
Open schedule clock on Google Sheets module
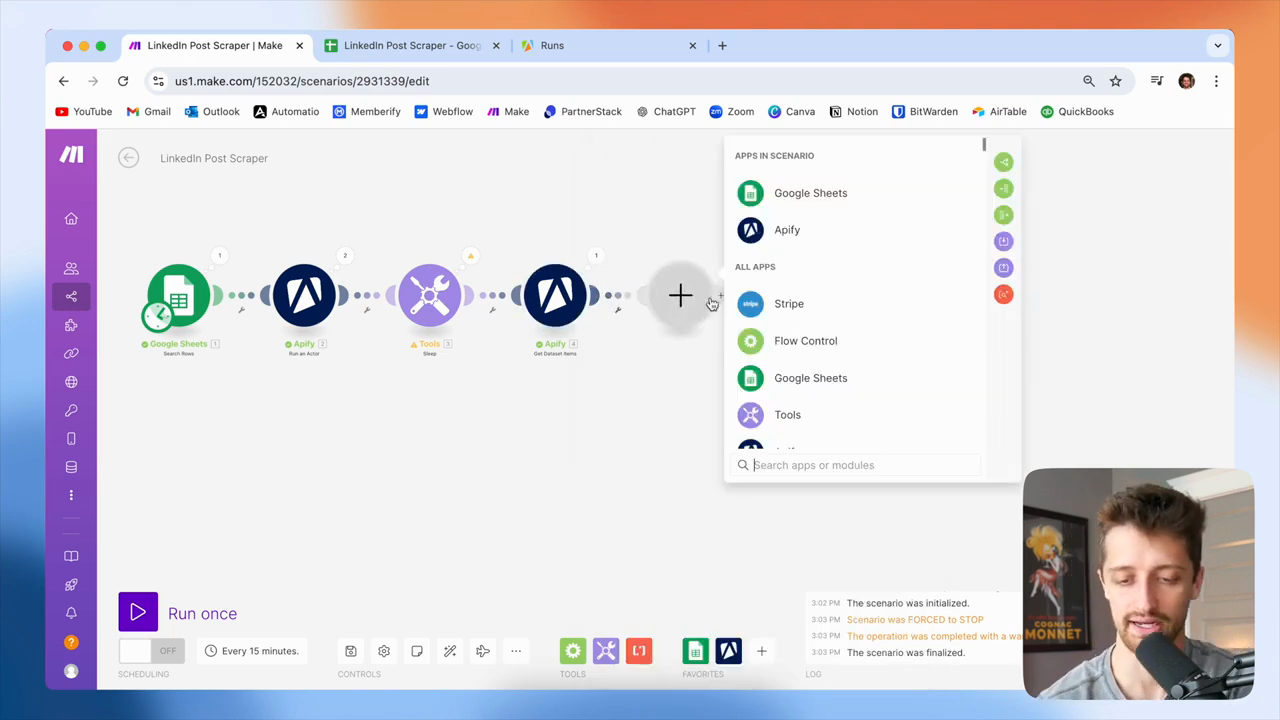coord(156,316)
